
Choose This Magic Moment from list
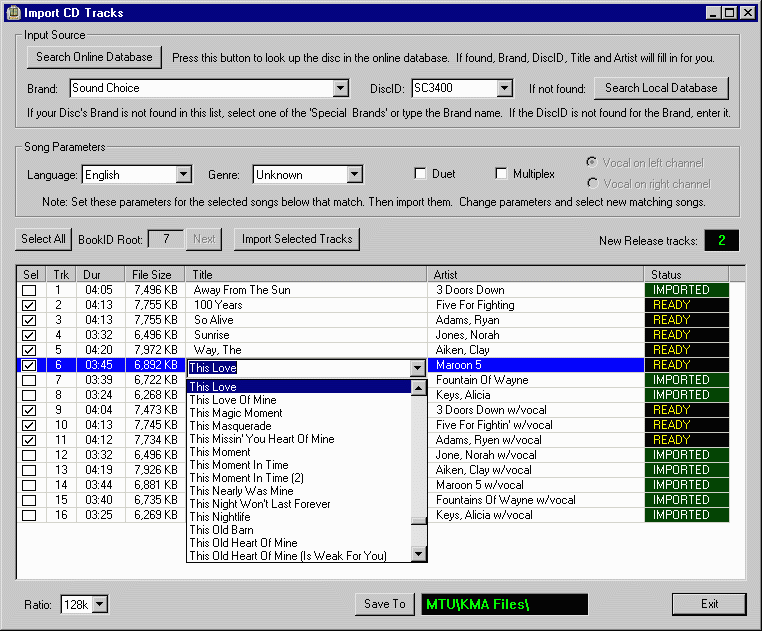pyautogui.click(x=299, y=413)
